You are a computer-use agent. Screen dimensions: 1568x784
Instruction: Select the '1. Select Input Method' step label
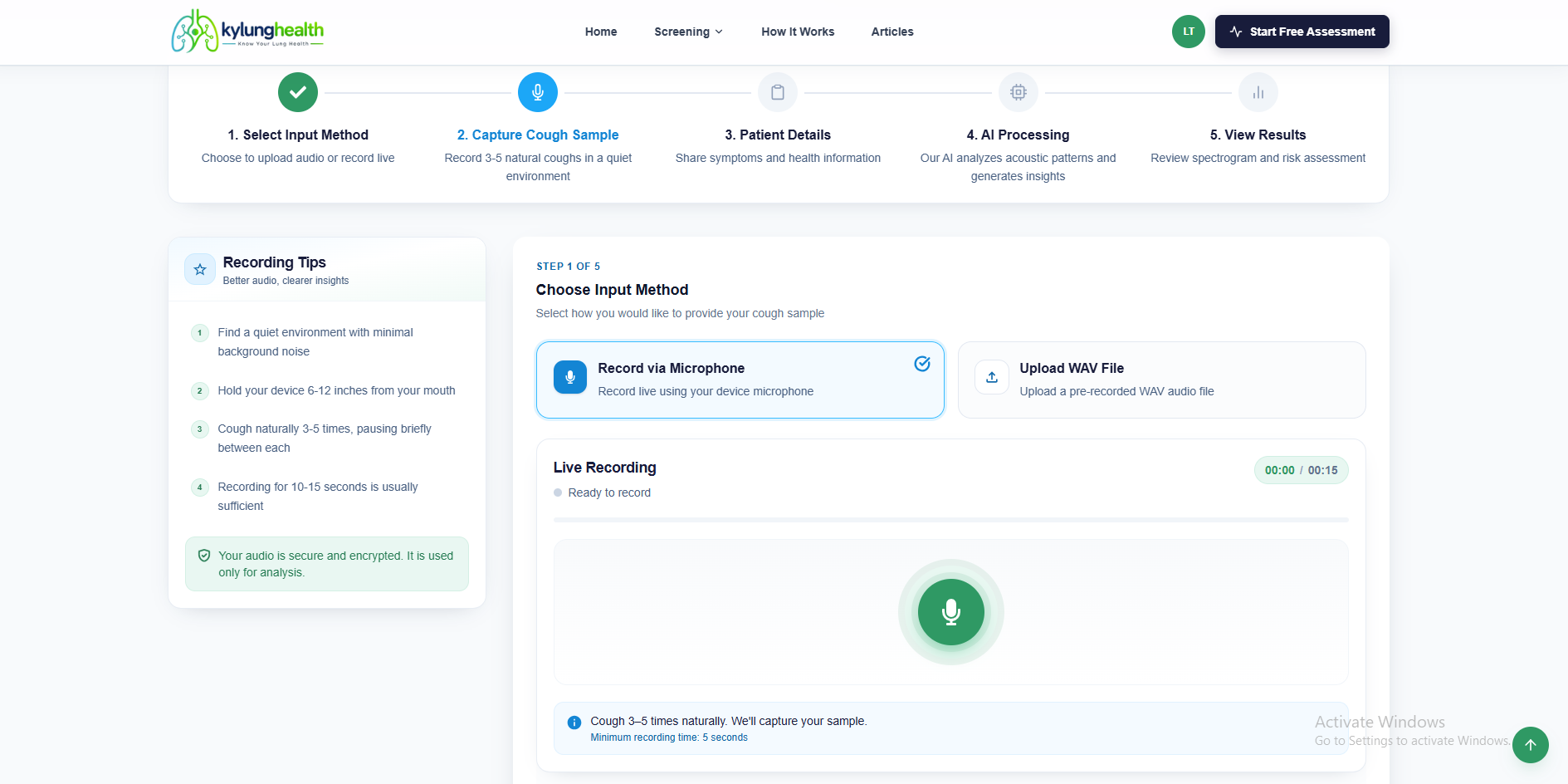click(x=298, y=135)
